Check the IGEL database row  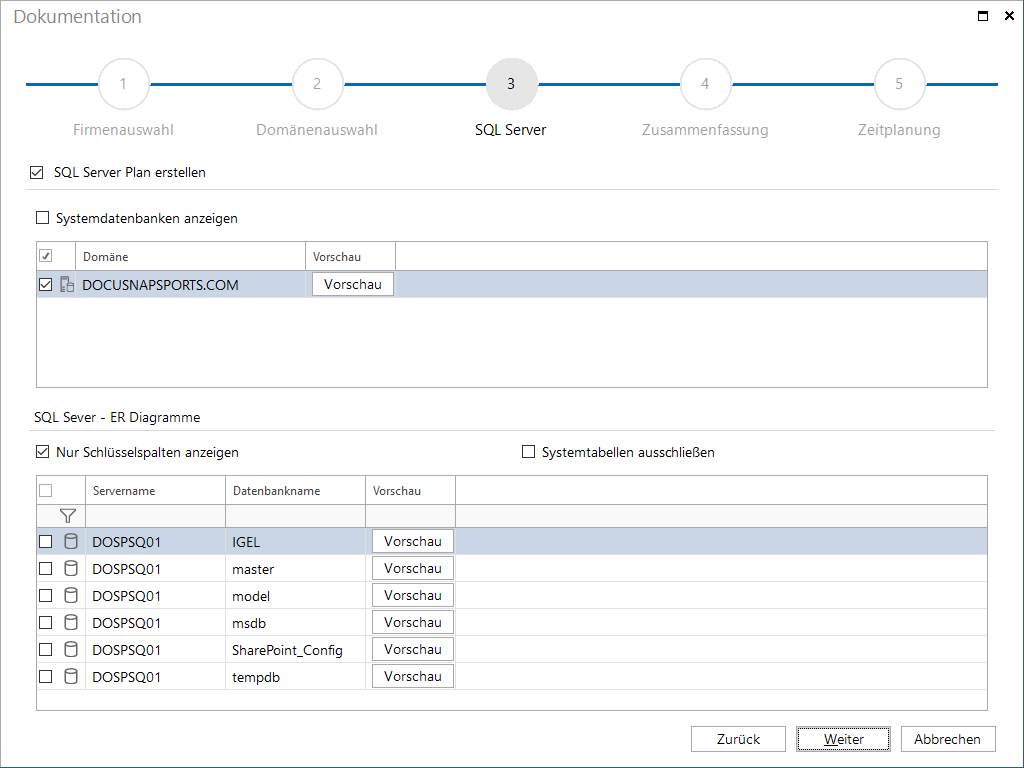[x=46, y=541]
